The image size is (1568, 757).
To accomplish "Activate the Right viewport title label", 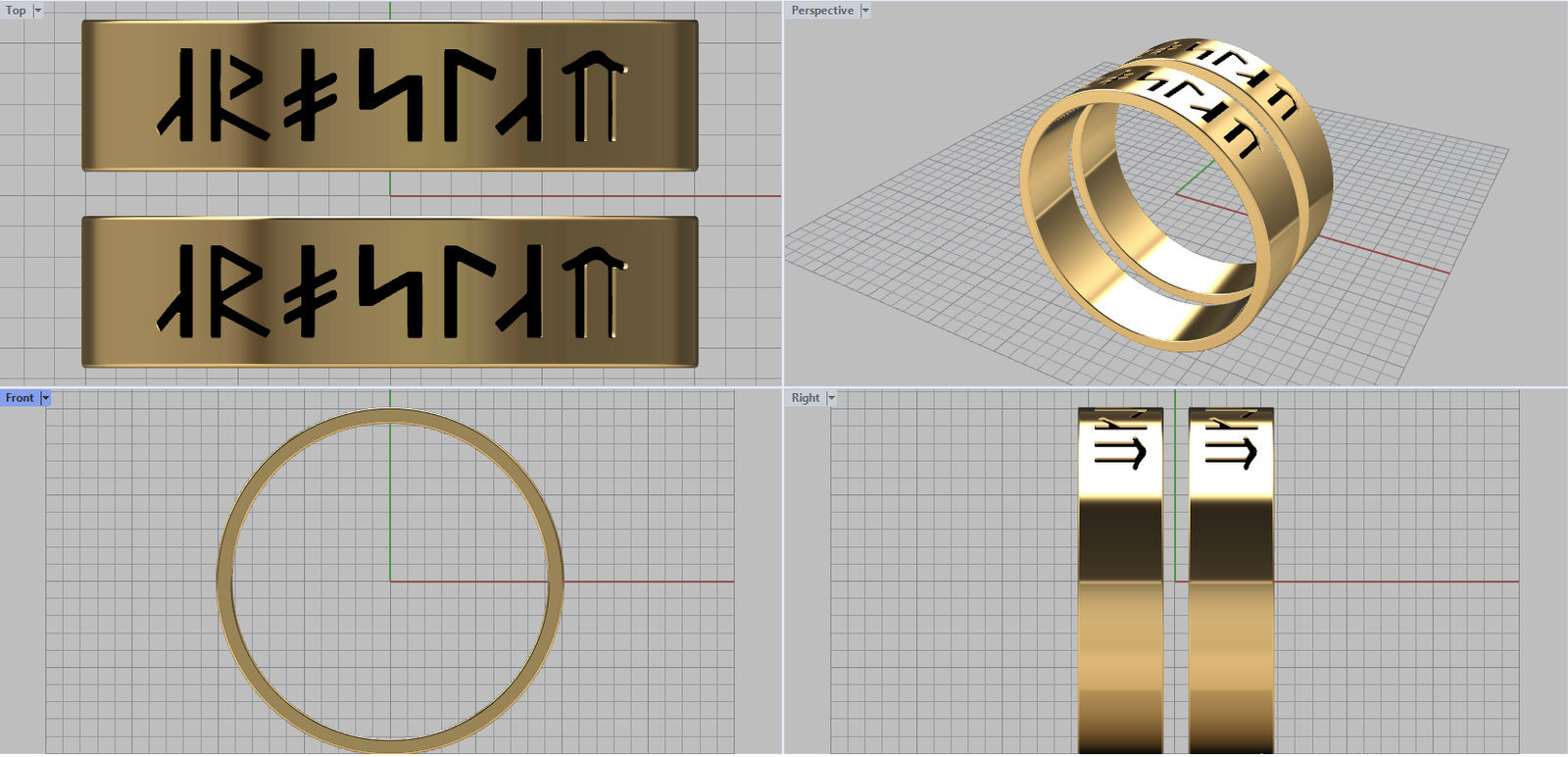I will pyautogui.click(x=805, y=398).
